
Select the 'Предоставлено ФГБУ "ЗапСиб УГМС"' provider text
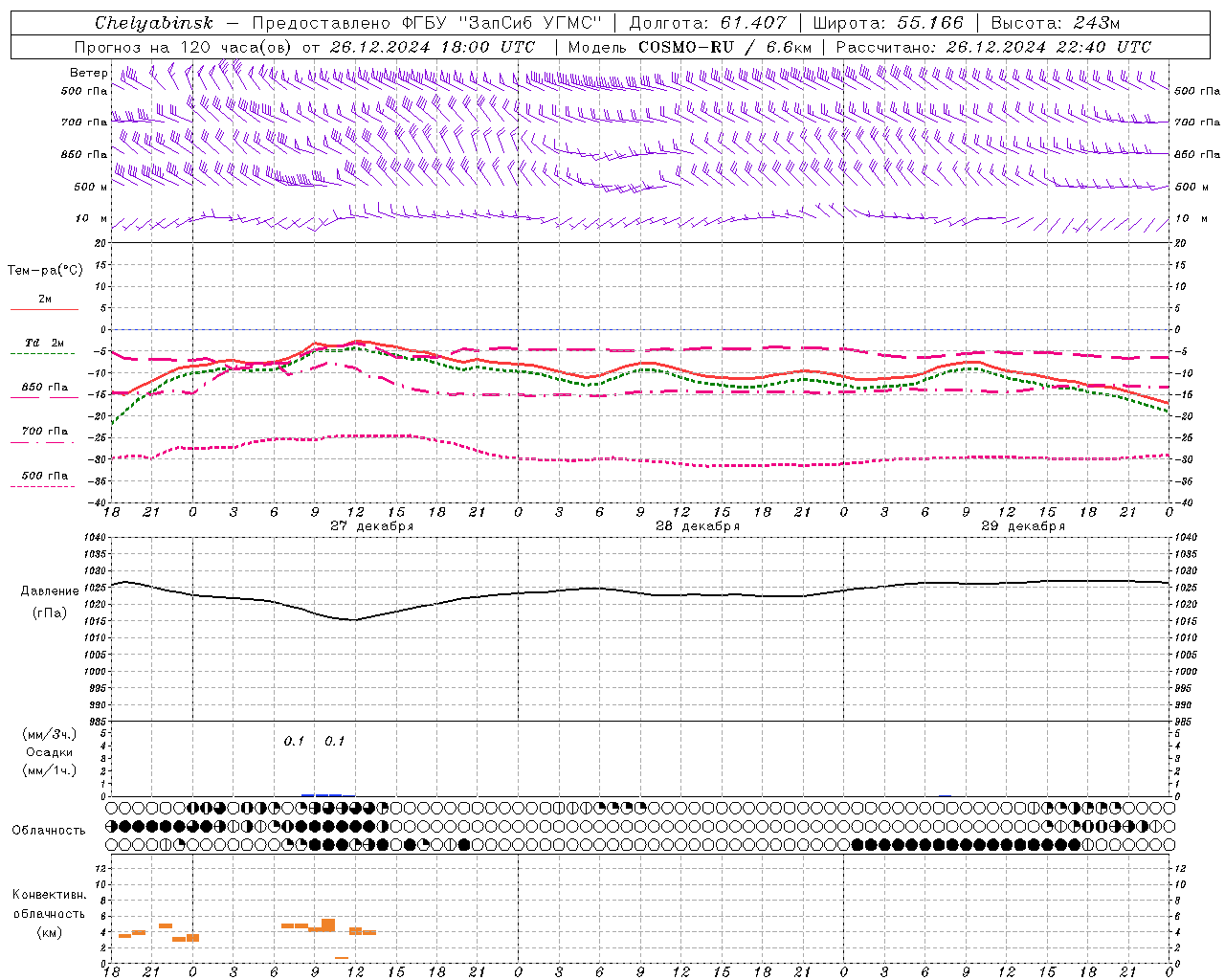point(427,23)
